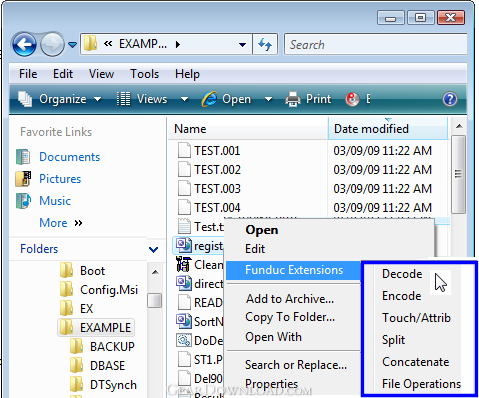Screen dimensions: 479x398
Task: Click the folder icon in the address bar
Action: click(90, 44)
